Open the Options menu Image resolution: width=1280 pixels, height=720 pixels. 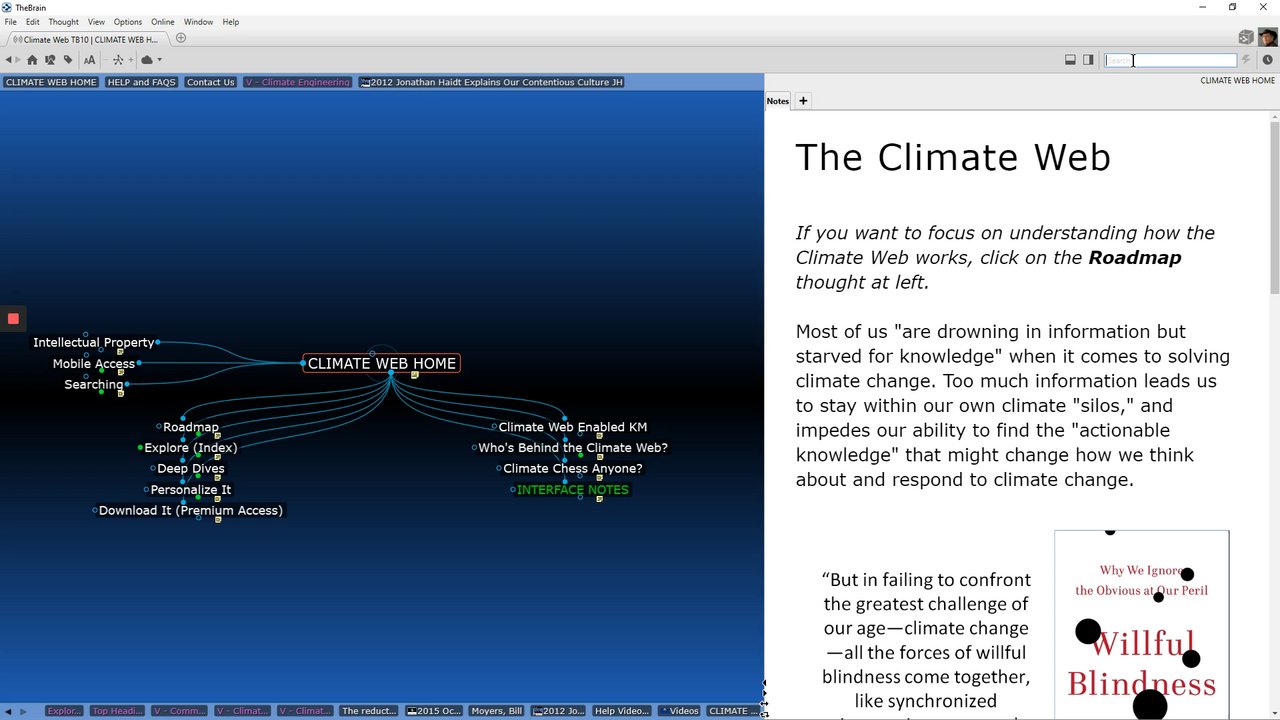[128, 22]
